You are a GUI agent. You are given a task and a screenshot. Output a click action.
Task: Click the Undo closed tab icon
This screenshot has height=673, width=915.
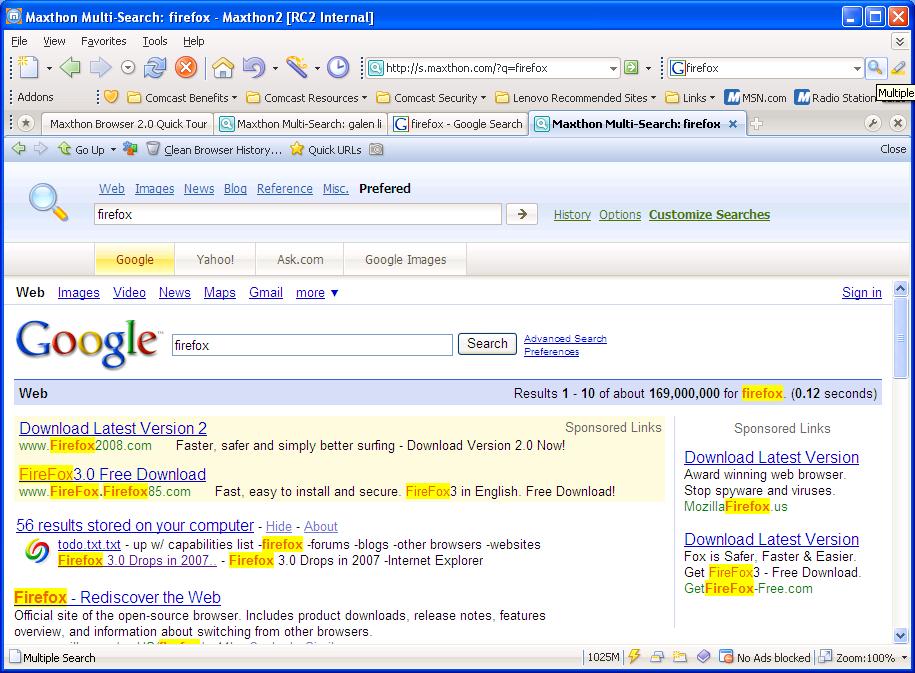click(x=253, y=68)
